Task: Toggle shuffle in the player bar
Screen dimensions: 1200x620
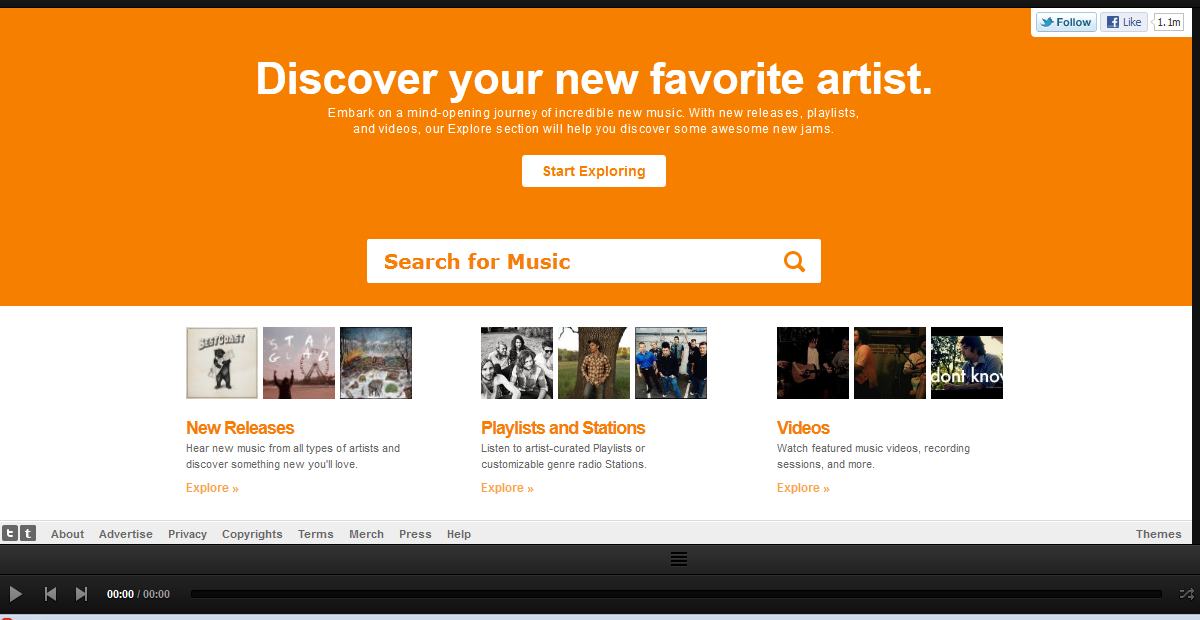Action: click(x=1186, y=594)
